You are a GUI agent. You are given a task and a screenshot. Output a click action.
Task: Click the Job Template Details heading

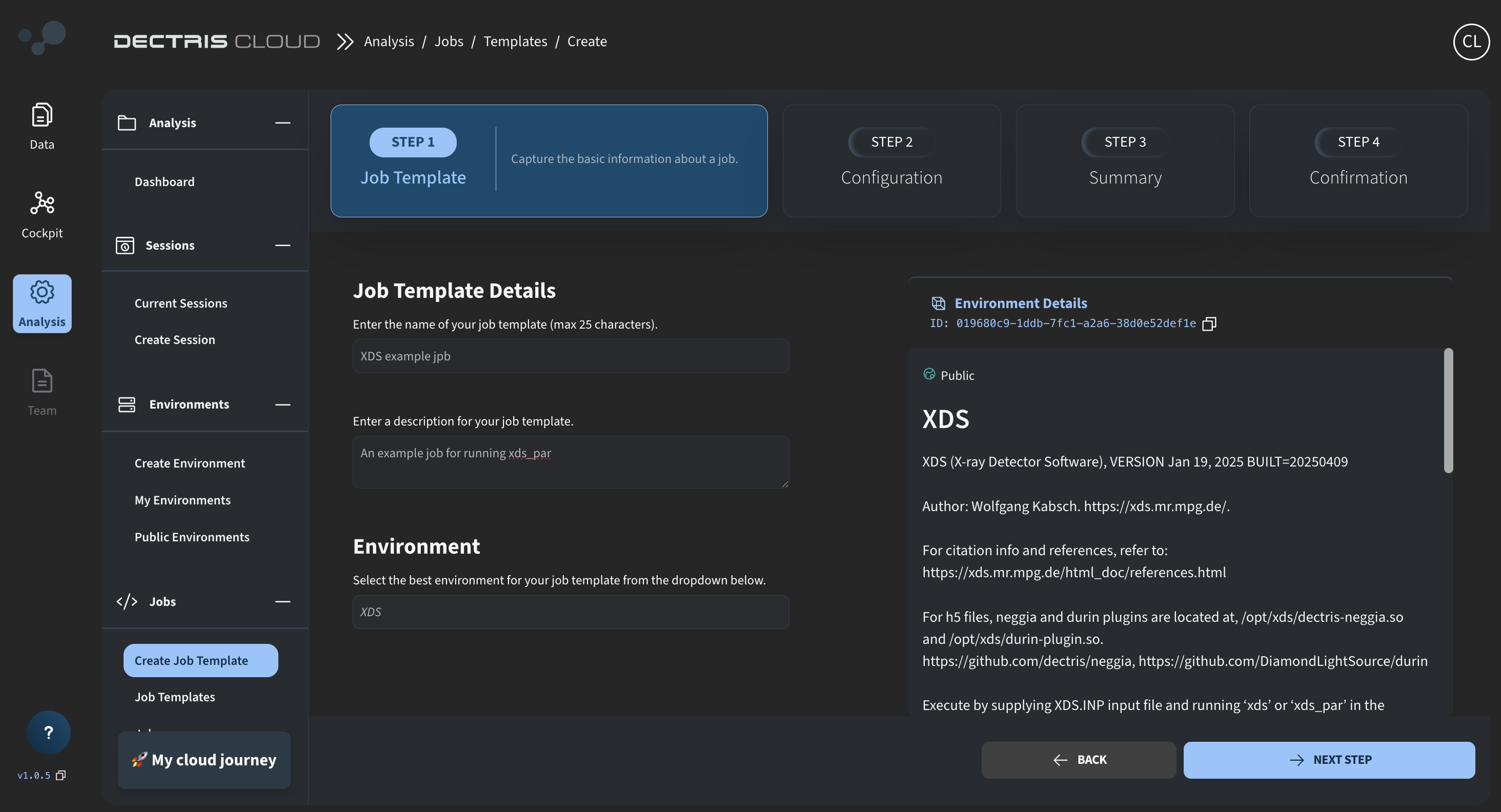(x=454, y=291)
